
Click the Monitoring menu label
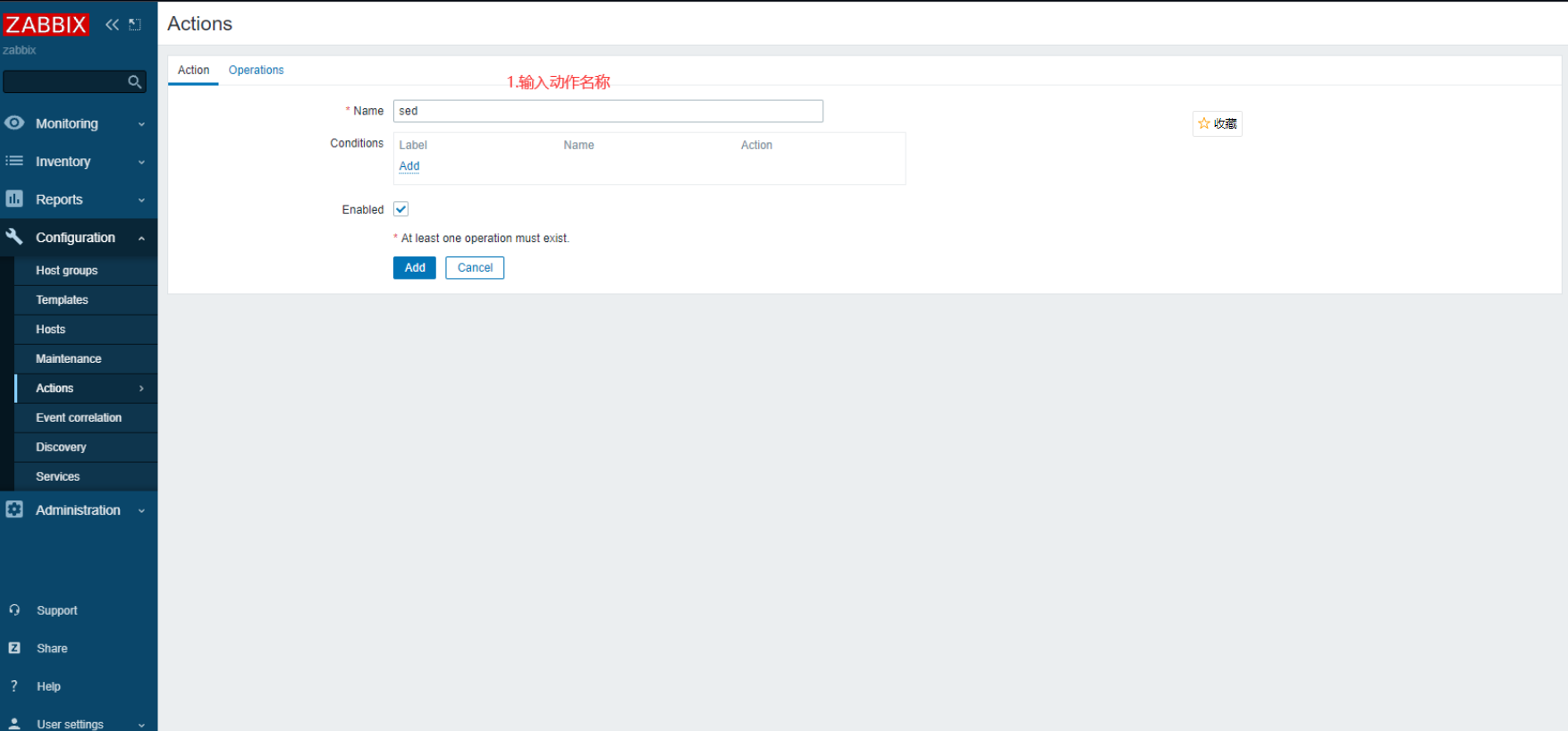click(x=67, y=123)
